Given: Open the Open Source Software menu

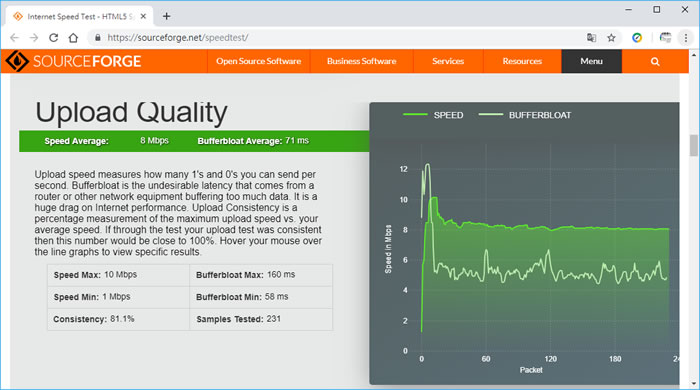Looking at the screenshot, I should [x=258, y=61].
